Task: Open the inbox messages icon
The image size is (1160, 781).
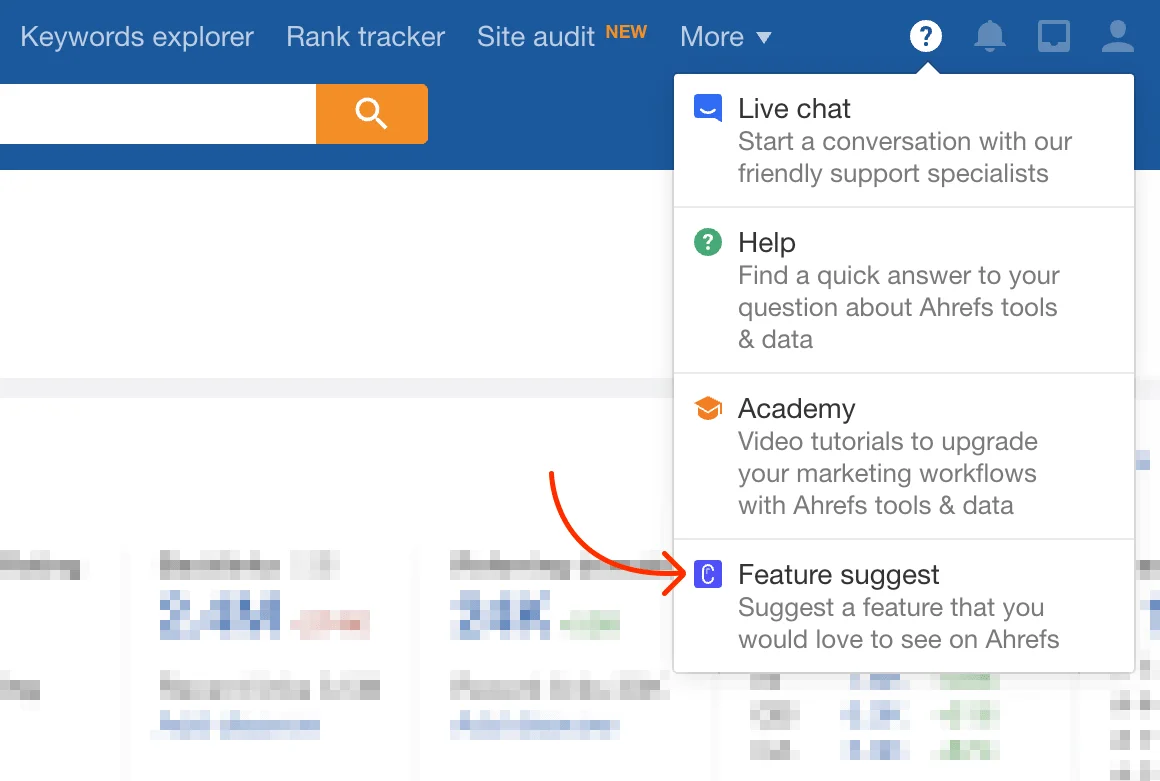Action: pos(1053,35)
